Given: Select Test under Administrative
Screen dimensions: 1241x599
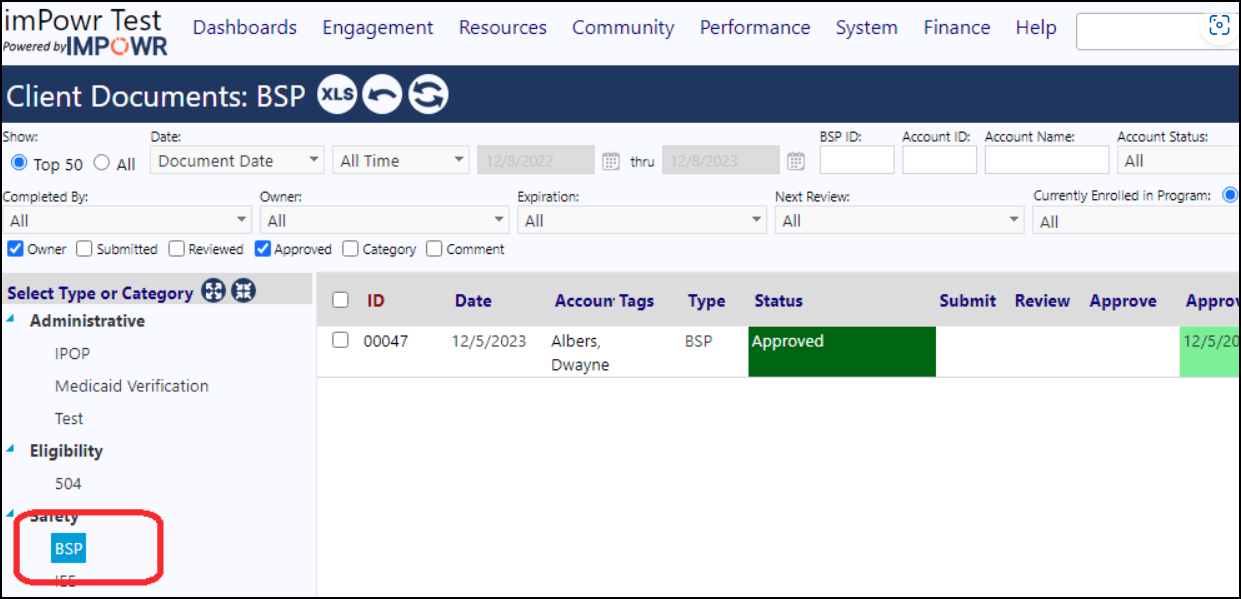Looking at the screenshot, I should pyautogui.click(x=69, y=418).
